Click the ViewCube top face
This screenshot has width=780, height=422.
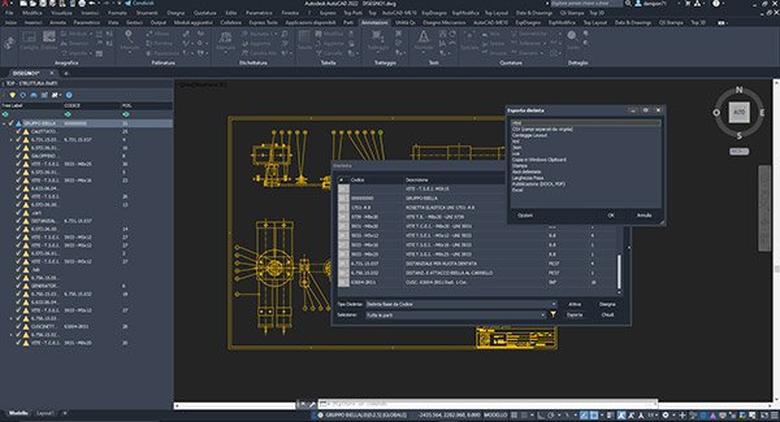[739, 113]
